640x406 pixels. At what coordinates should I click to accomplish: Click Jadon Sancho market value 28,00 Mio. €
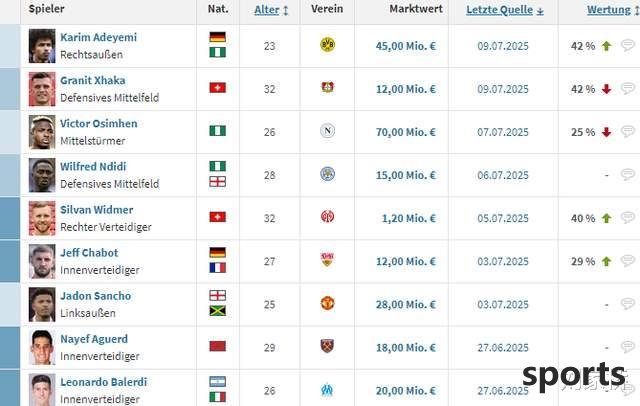(406, 305)
